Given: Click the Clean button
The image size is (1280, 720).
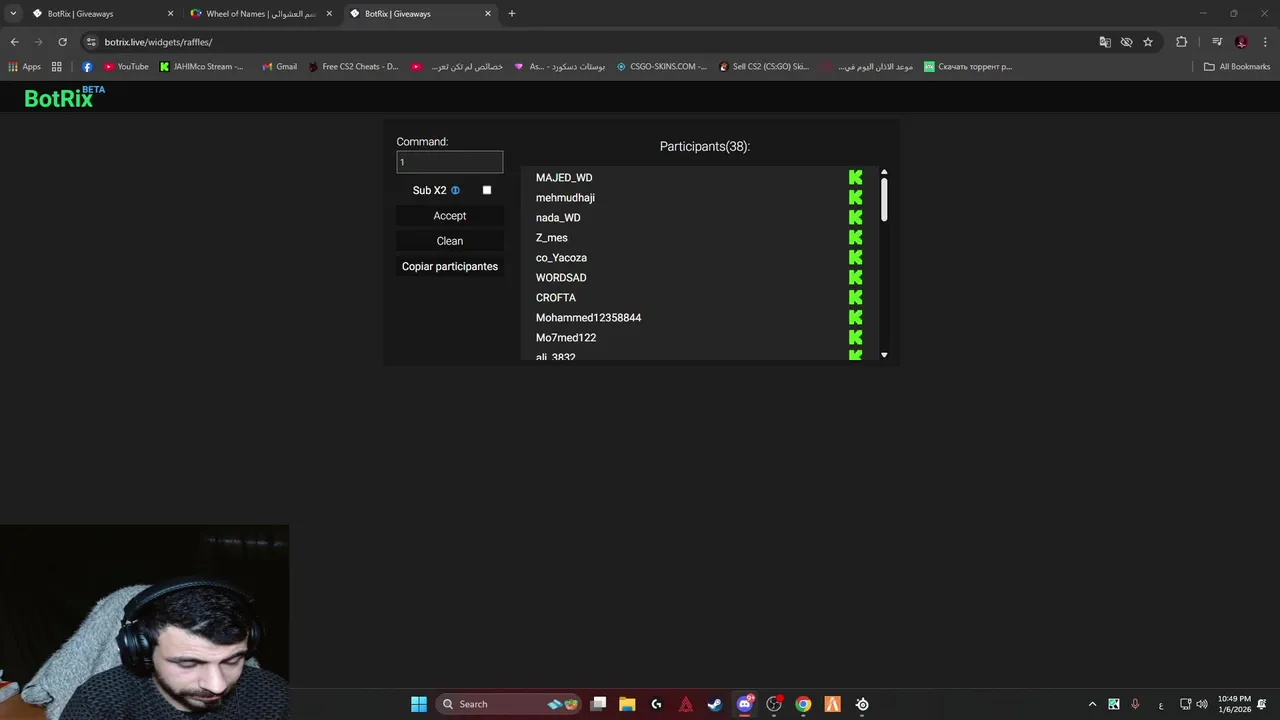Looking at the screenshot, I should click(x=450, y=241).
